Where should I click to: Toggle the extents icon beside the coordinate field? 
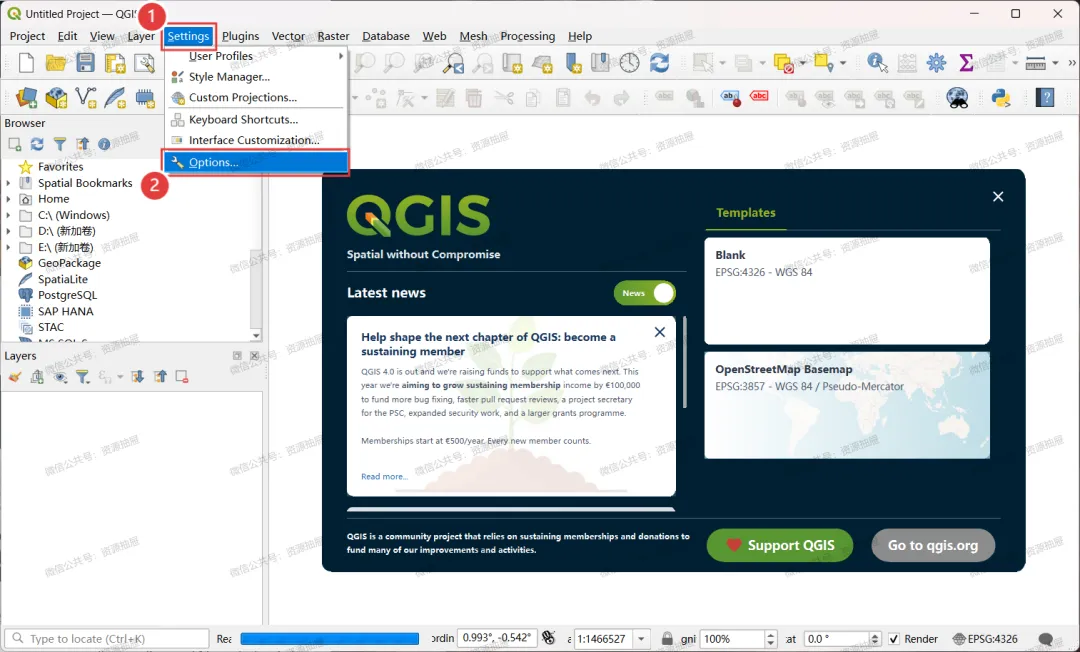point(549,638)
